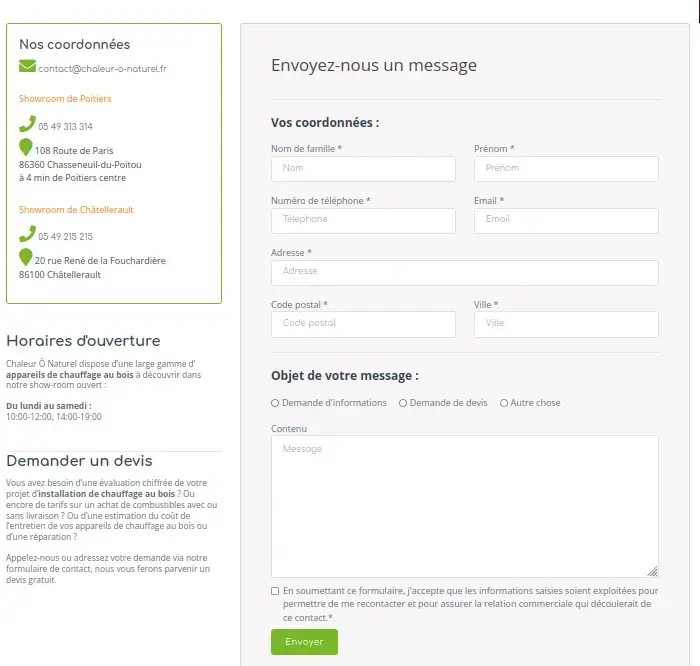Click the "Showroom de Poitiers" link

pyautogui.click(x=65, y=99)
